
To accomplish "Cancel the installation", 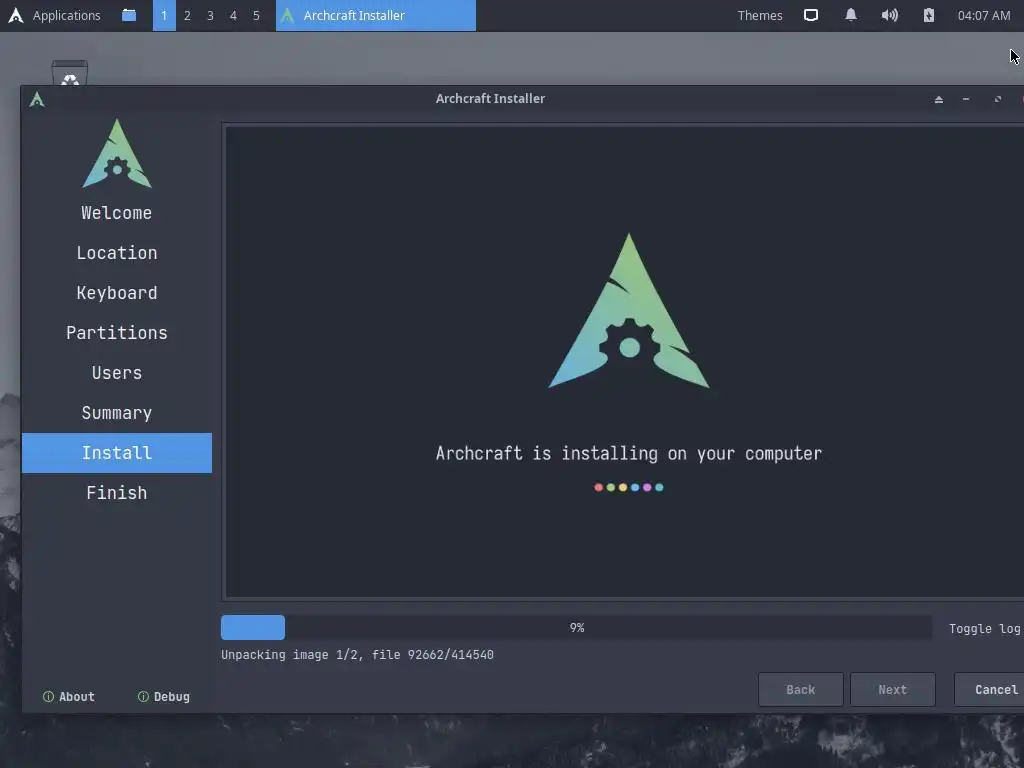I will click(x=989, y=690).
